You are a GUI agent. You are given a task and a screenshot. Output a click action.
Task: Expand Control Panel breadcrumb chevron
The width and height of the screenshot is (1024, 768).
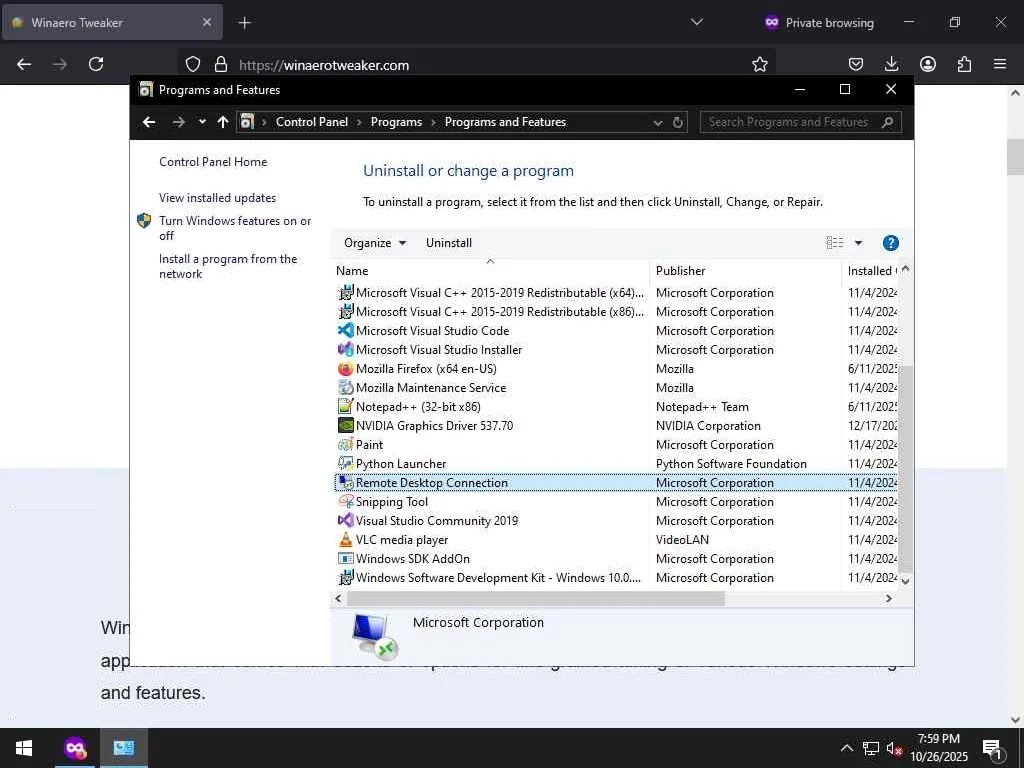click(359, 122)
